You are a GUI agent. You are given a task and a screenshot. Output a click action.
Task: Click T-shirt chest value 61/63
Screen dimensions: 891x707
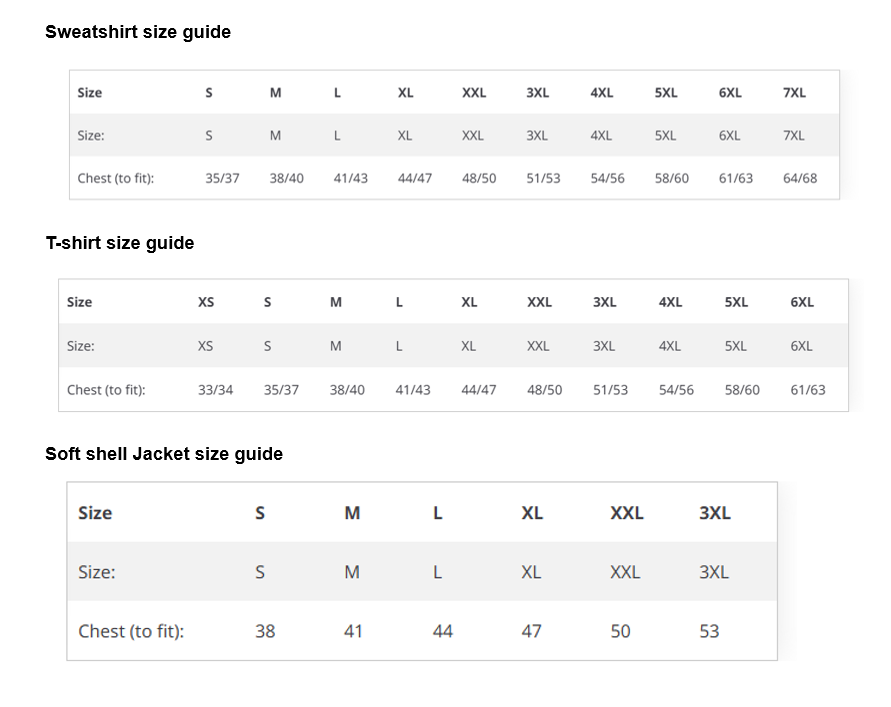[x=808, y=390]
